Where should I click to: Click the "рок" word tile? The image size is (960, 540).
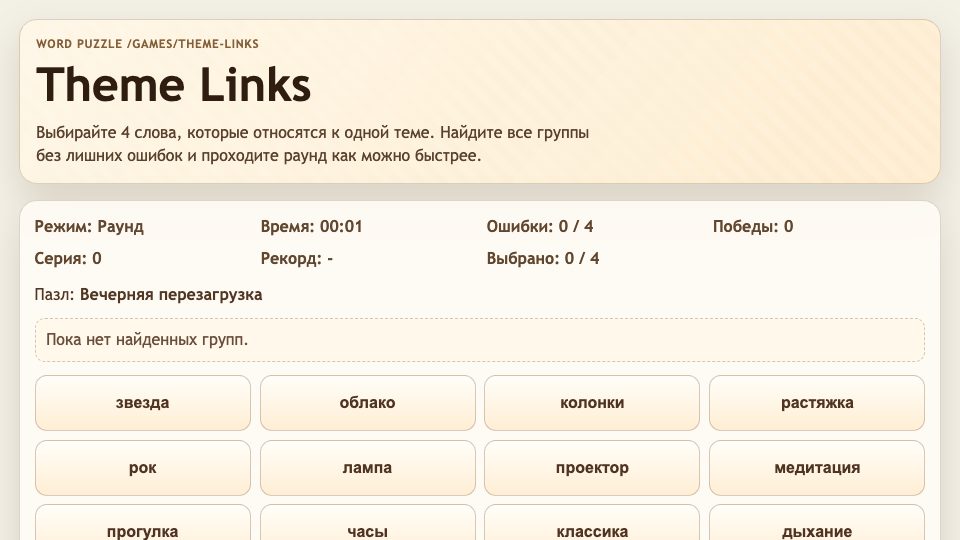pyautogui.click(x=142, y=468)
